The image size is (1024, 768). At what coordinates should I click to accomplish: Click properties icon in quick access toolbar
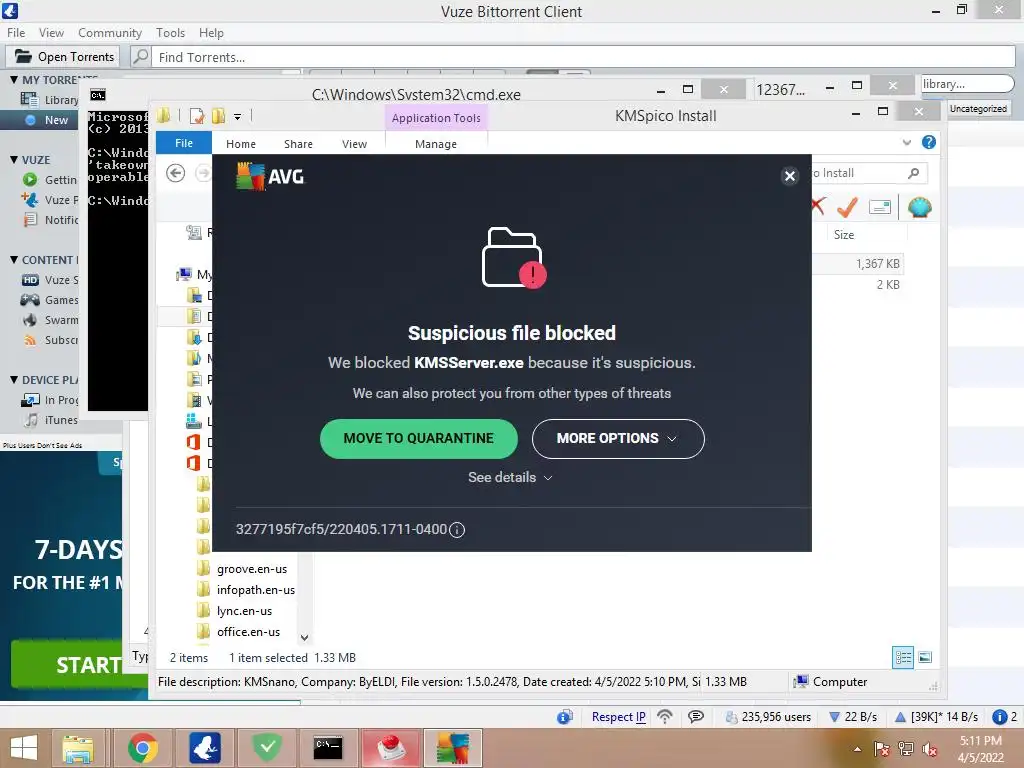[x=197, y=116]
